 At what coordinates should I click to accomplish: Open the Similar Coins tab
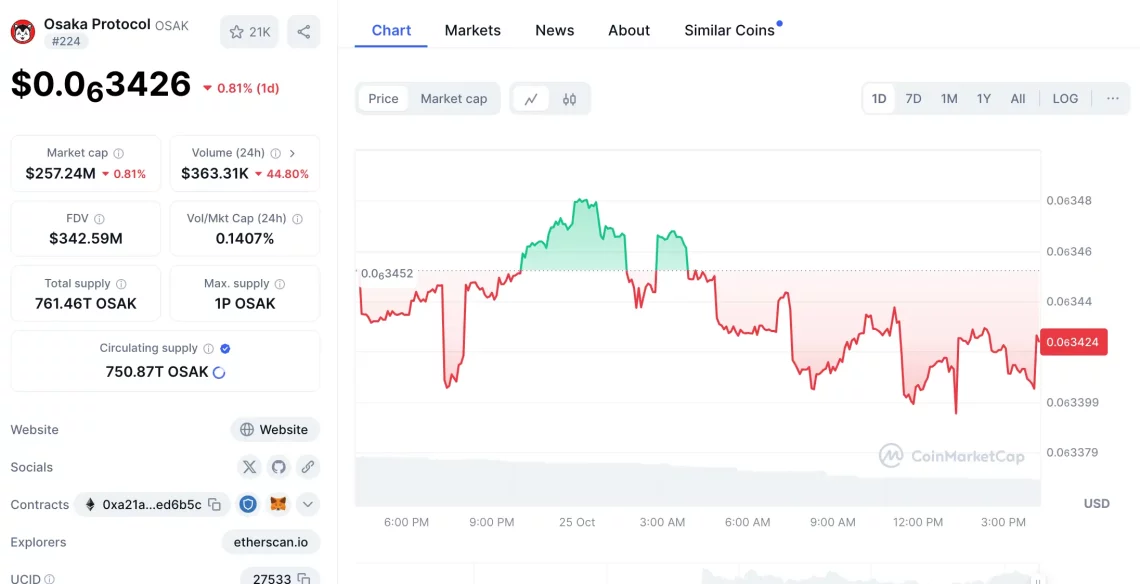[729, 30]
